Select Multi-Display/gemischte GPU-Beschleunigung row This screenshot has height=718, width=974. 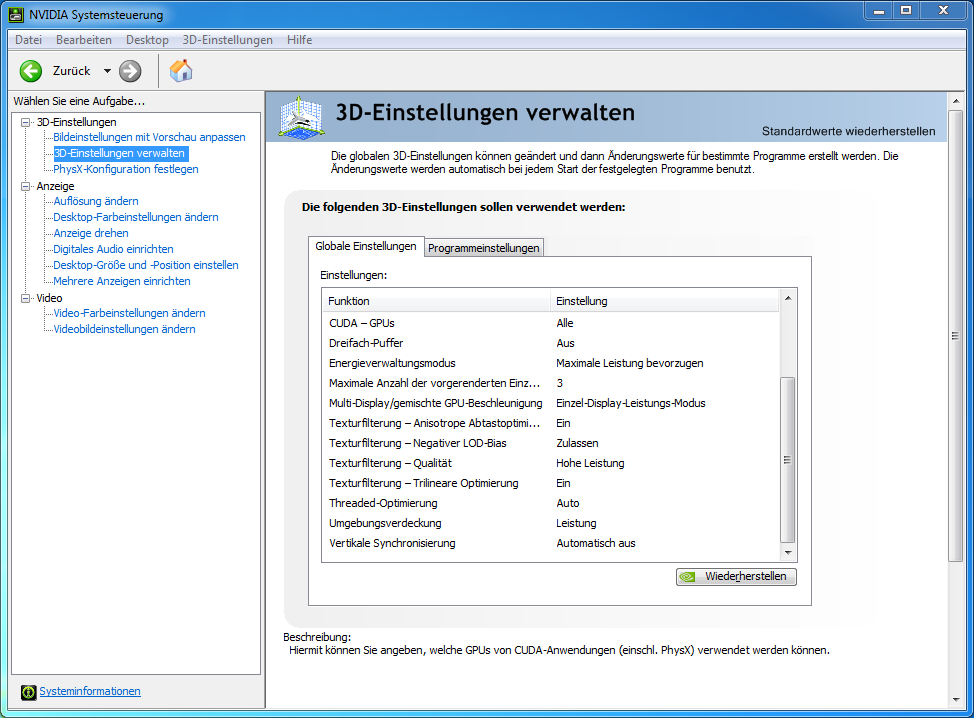(x=551, y=403)
